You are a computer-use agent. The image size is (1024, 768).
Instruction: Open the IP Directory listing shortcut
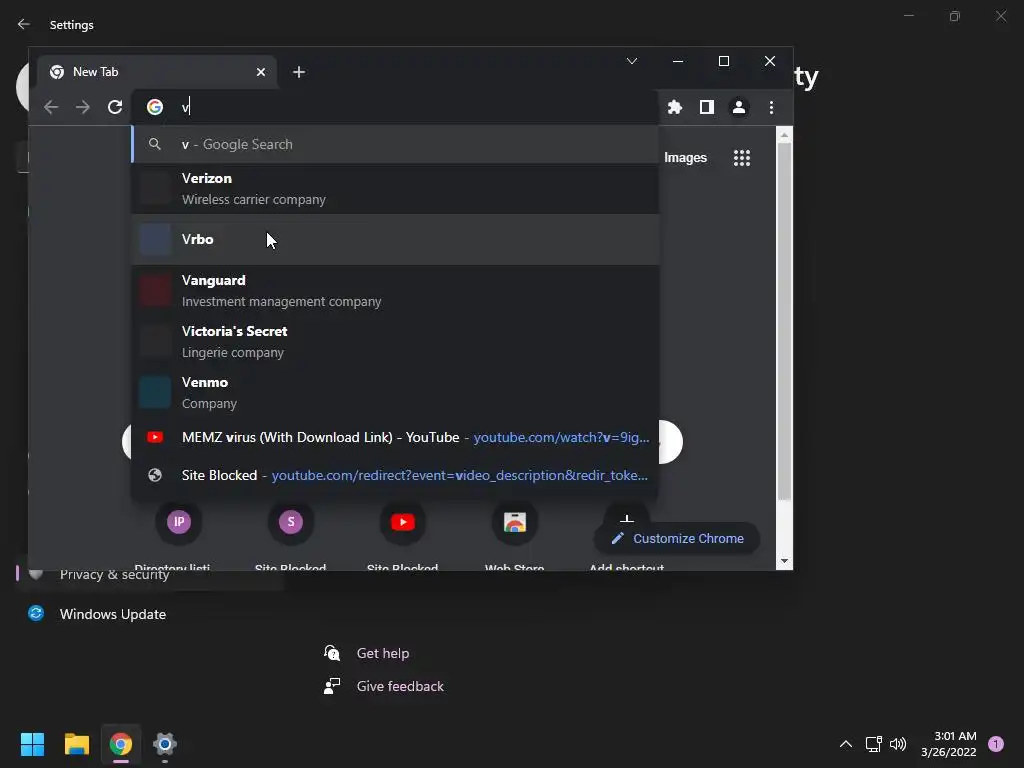coord(179,522)
